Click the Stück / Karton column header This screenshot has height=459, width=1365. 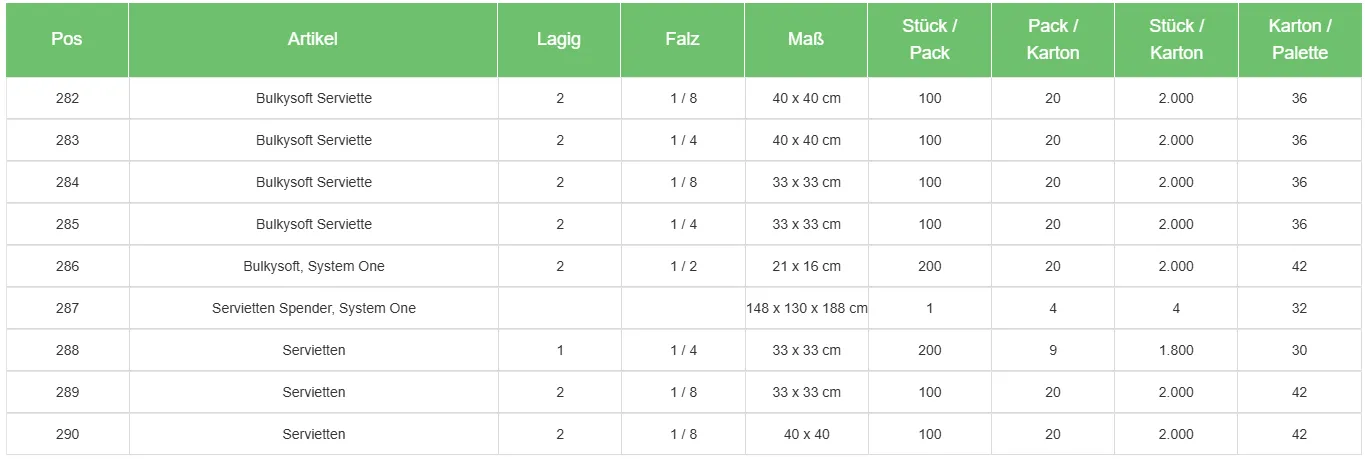point(1176,40)
